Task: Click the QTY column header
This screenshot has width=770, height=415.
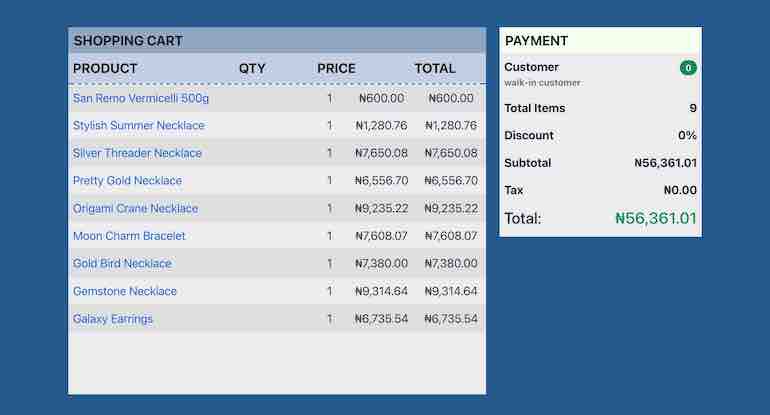Action: coord(252,69)
